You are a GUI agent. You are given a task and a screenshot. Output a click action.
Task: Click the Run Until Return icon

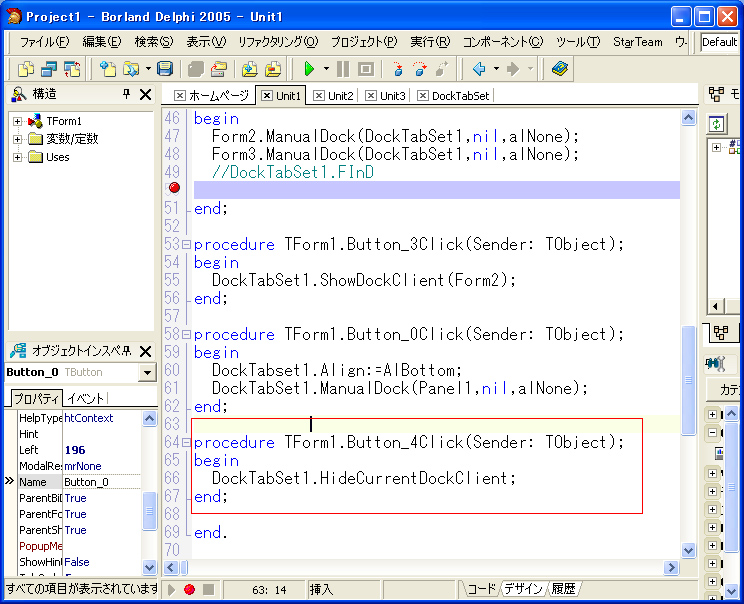tap(441, 69)
